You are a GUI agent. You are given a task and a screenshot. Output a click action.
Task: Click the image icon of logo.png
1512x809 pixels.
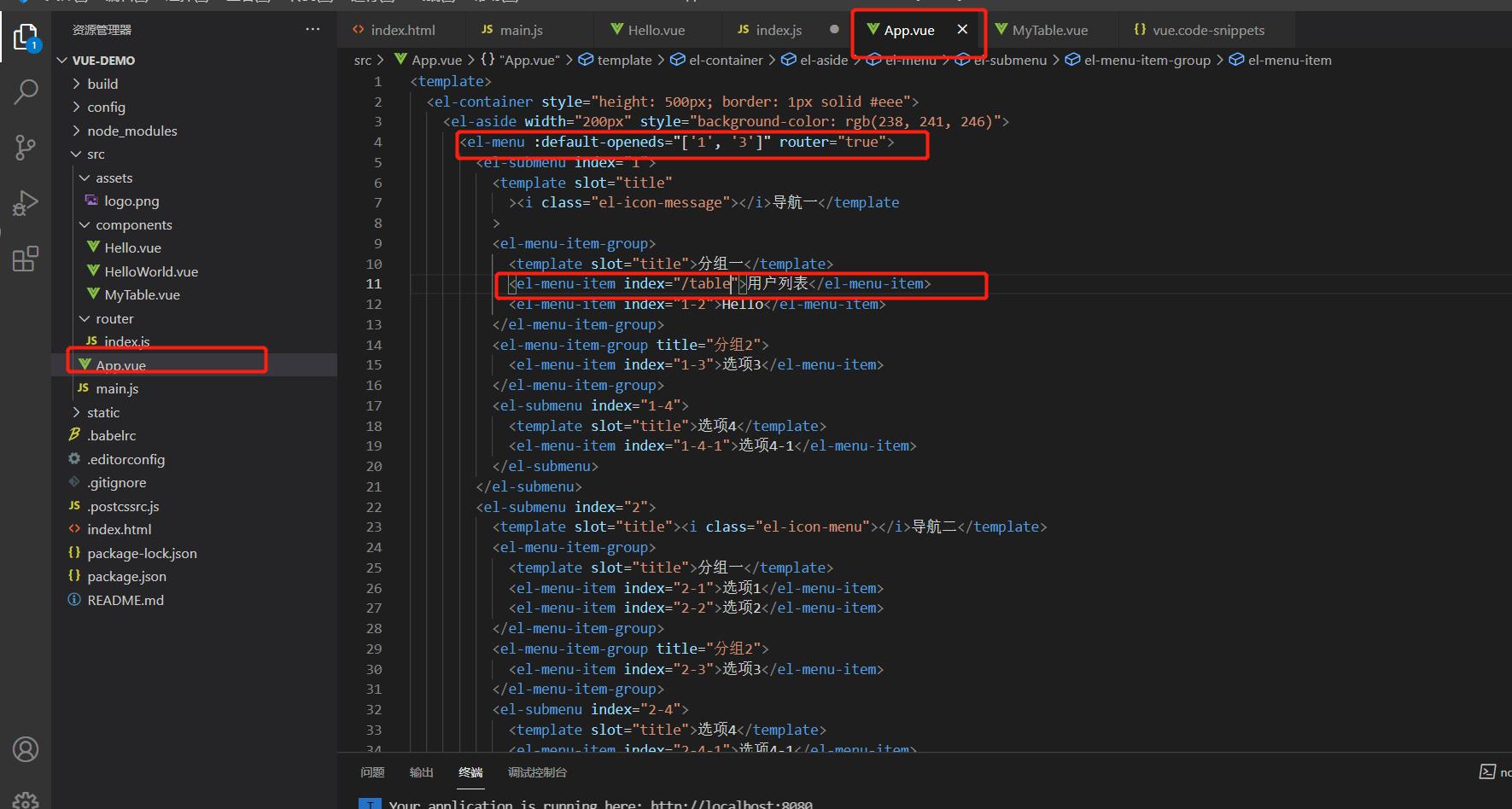[x=91, y=201]
